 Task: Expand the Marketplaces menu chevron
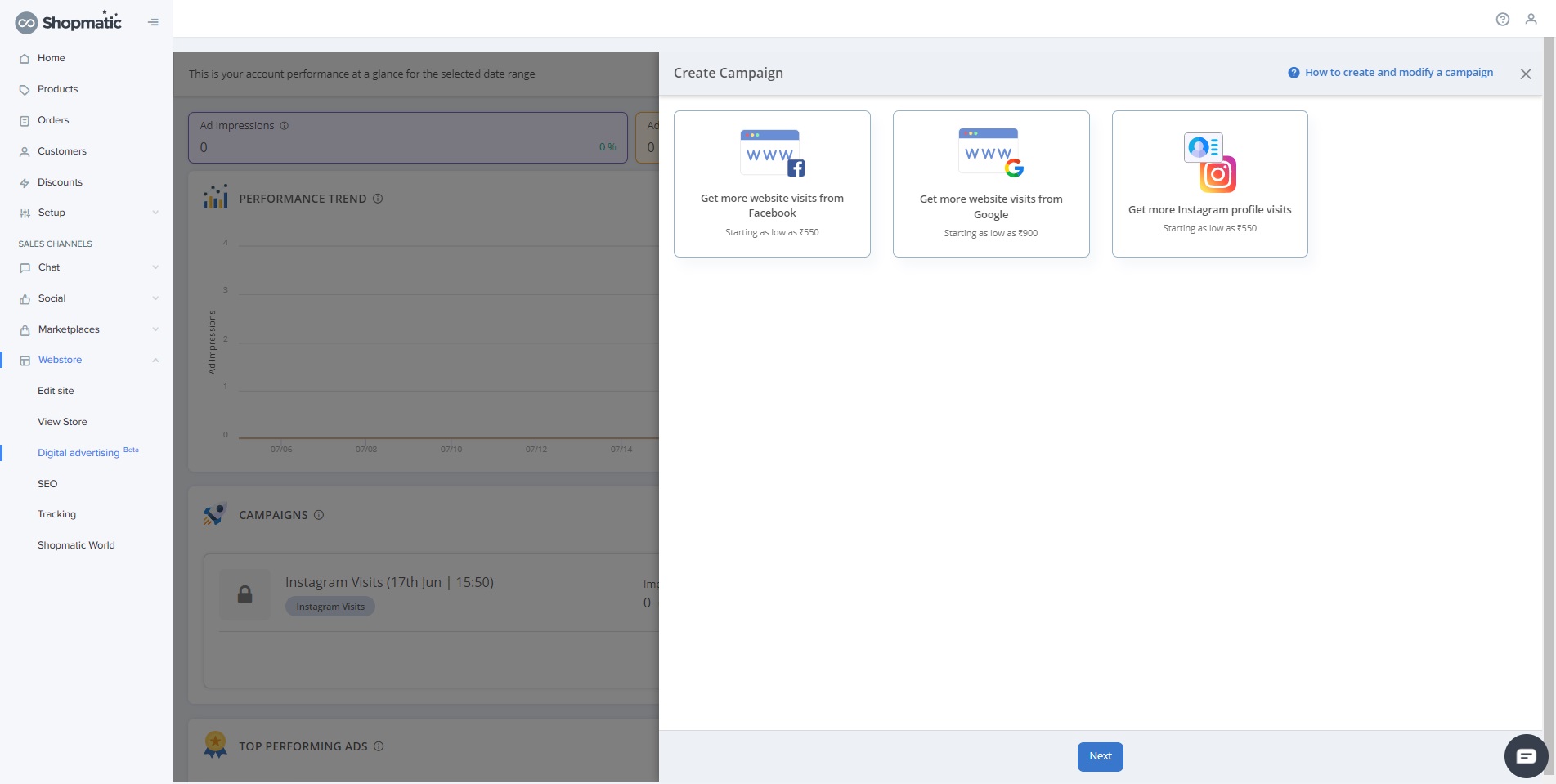click(x=155, y=329)
